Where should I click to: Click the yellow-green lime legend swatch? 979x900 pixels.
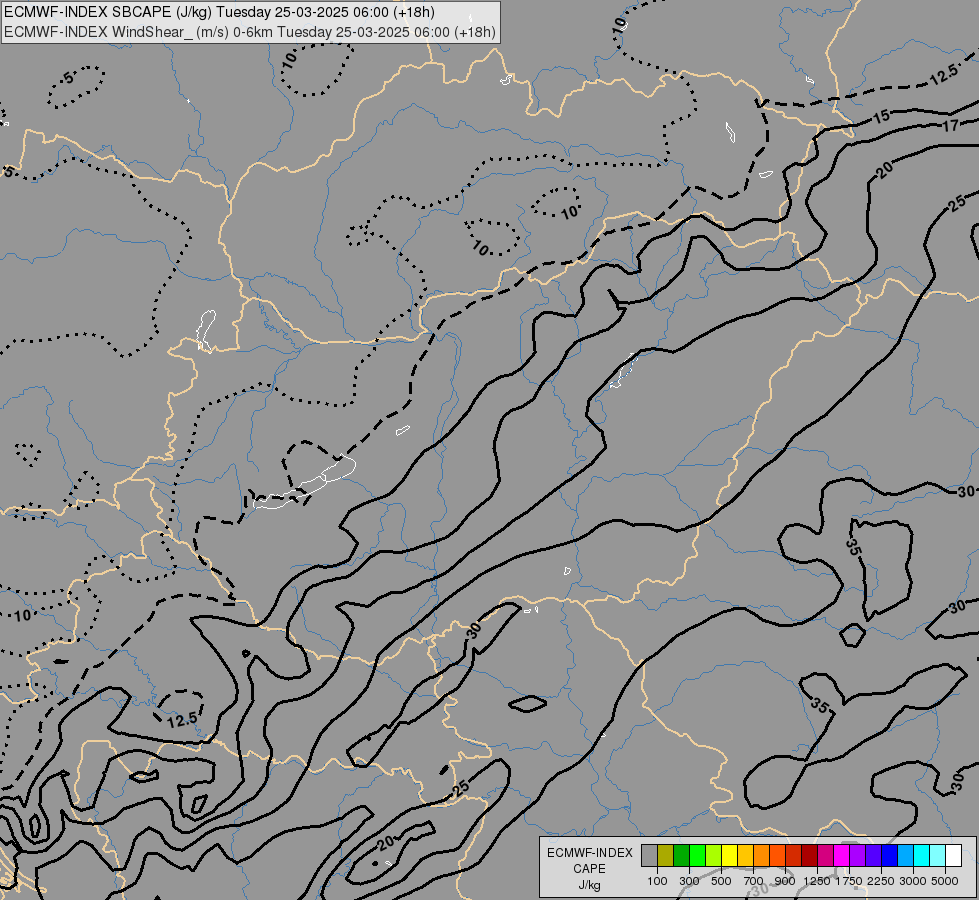(714, 855)
